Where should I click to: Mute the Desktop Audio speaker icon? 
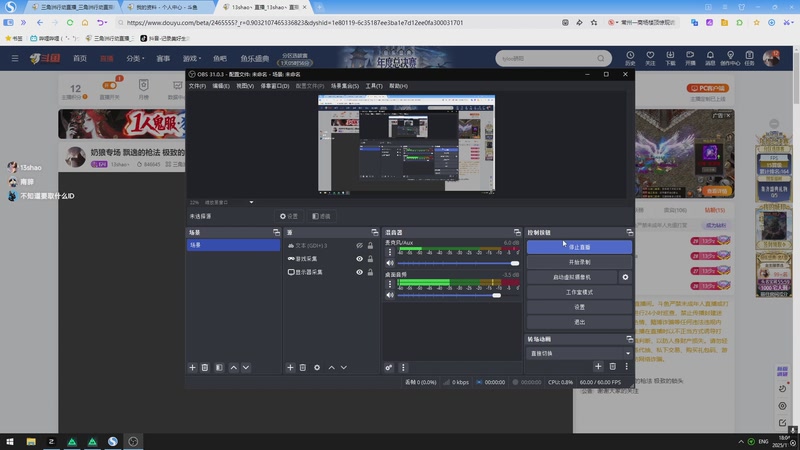coord(390,295)
